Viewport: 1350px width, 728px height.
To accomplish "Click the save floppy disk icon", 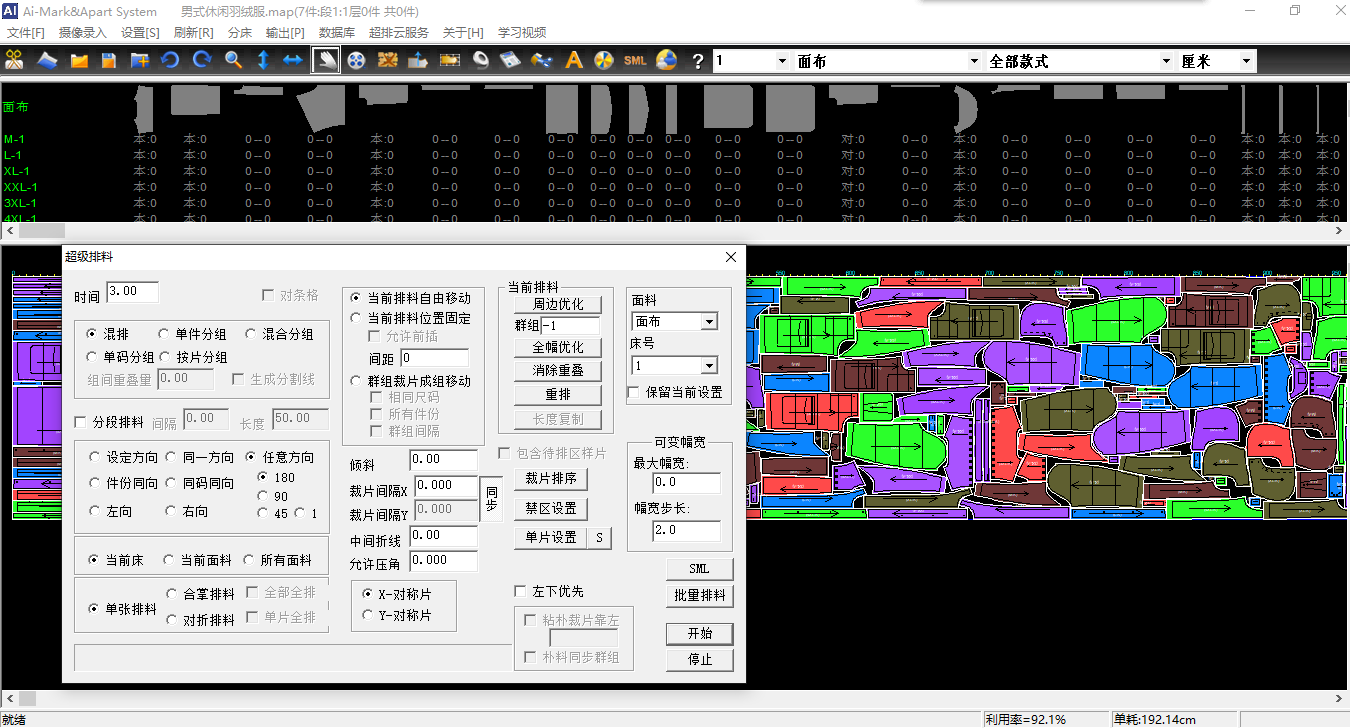I will pos(109,60).
